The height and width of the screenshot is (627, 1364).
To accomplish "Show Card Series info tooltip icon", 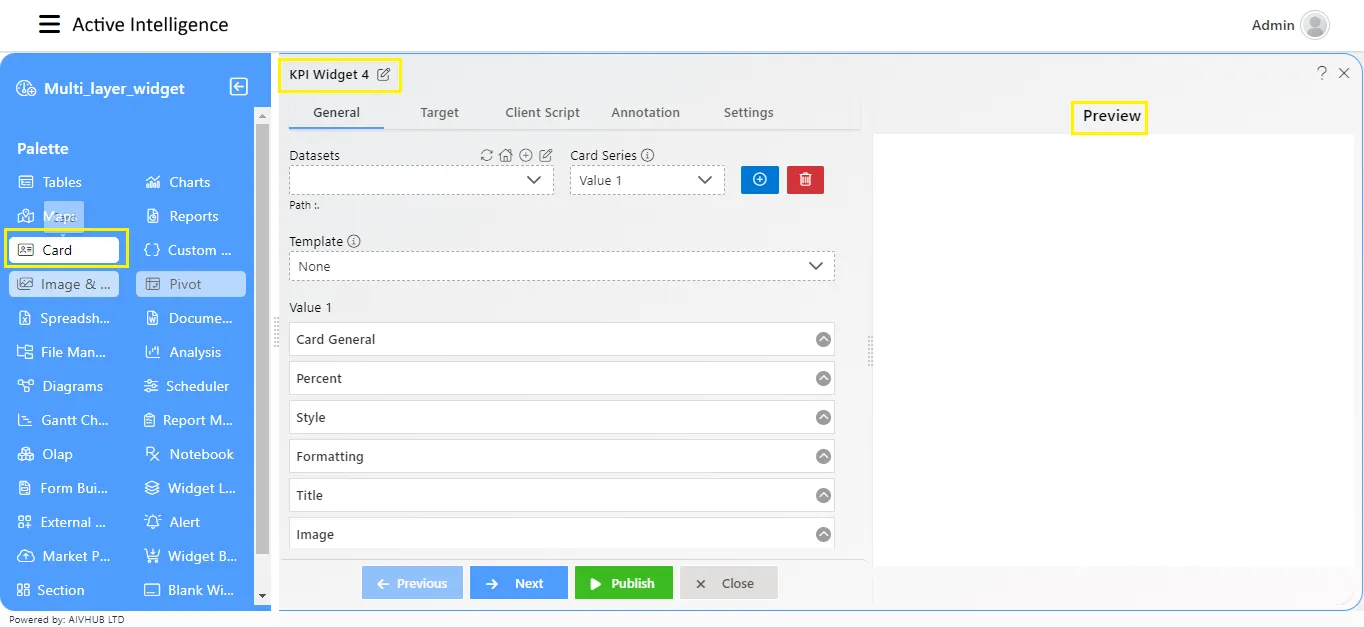I will (x=648, y=155).
